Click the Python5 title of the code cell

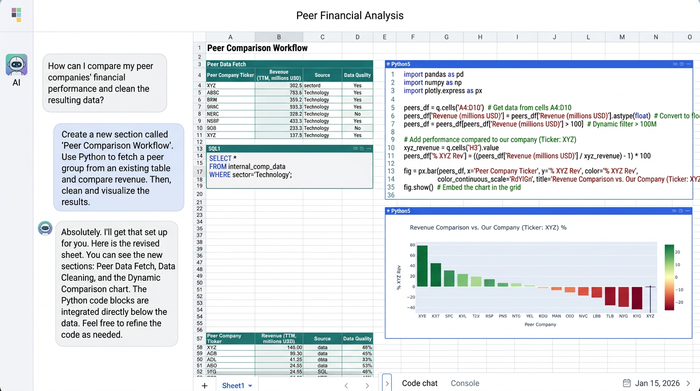click(400, 64)
